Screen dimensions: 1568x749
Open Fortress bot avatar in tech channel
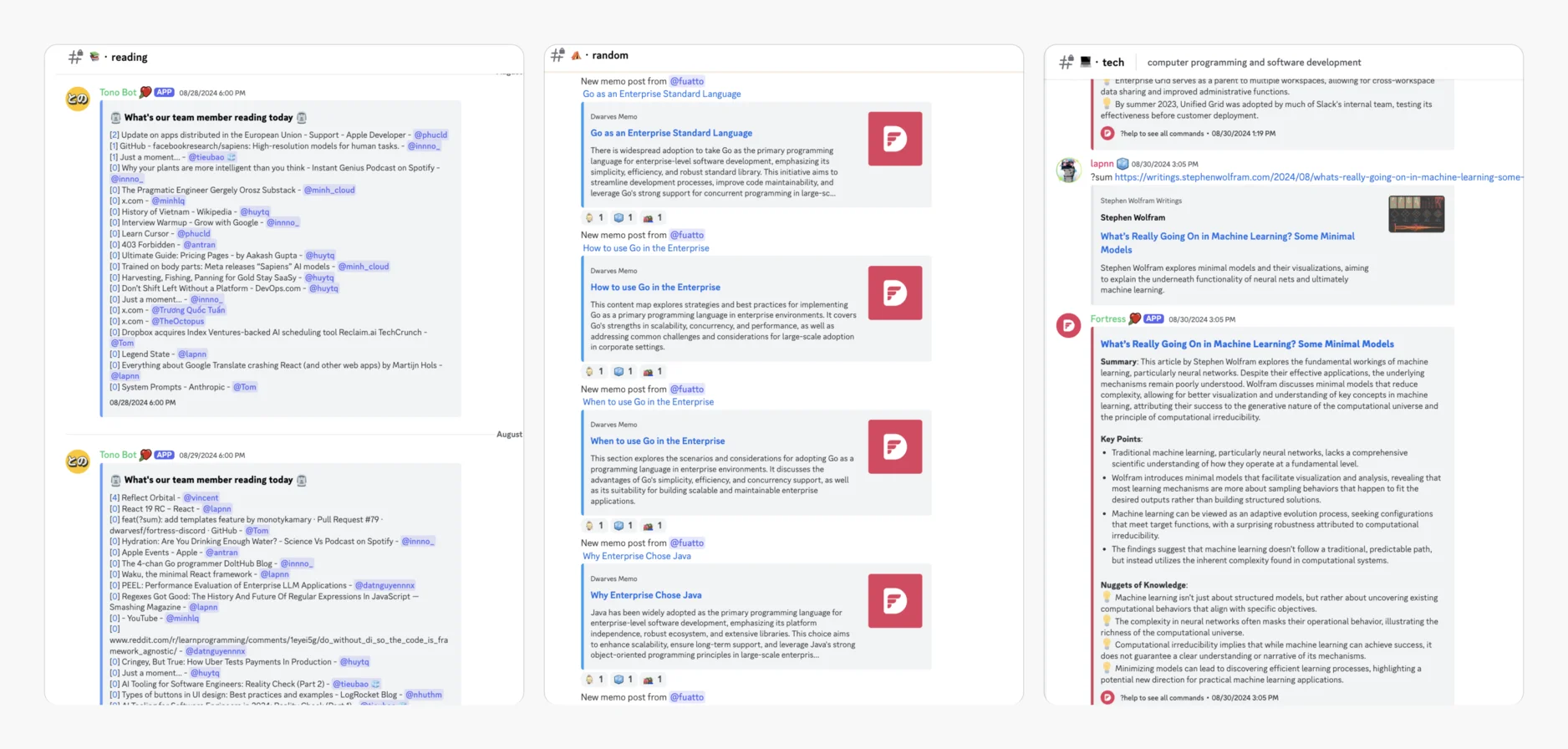1068,325
